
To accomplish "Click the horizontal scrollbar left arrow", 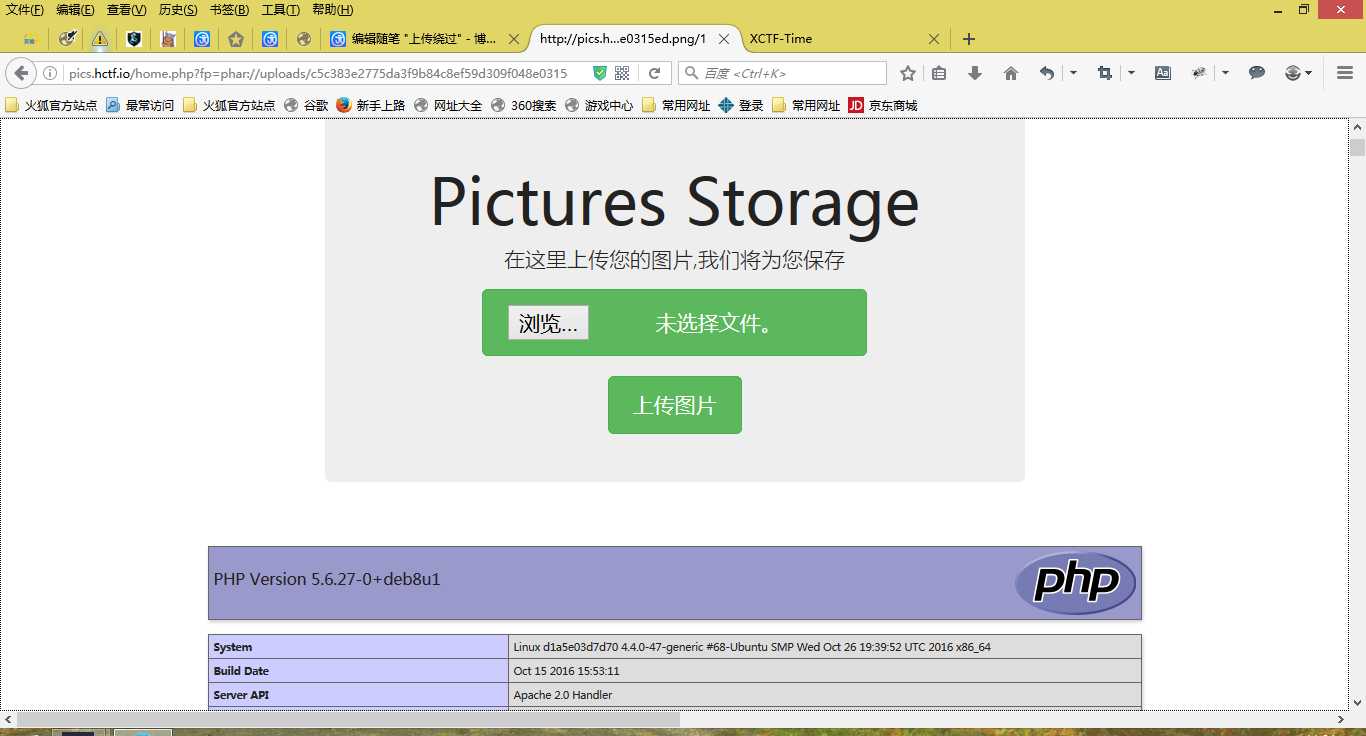I will tap(8, 719).
